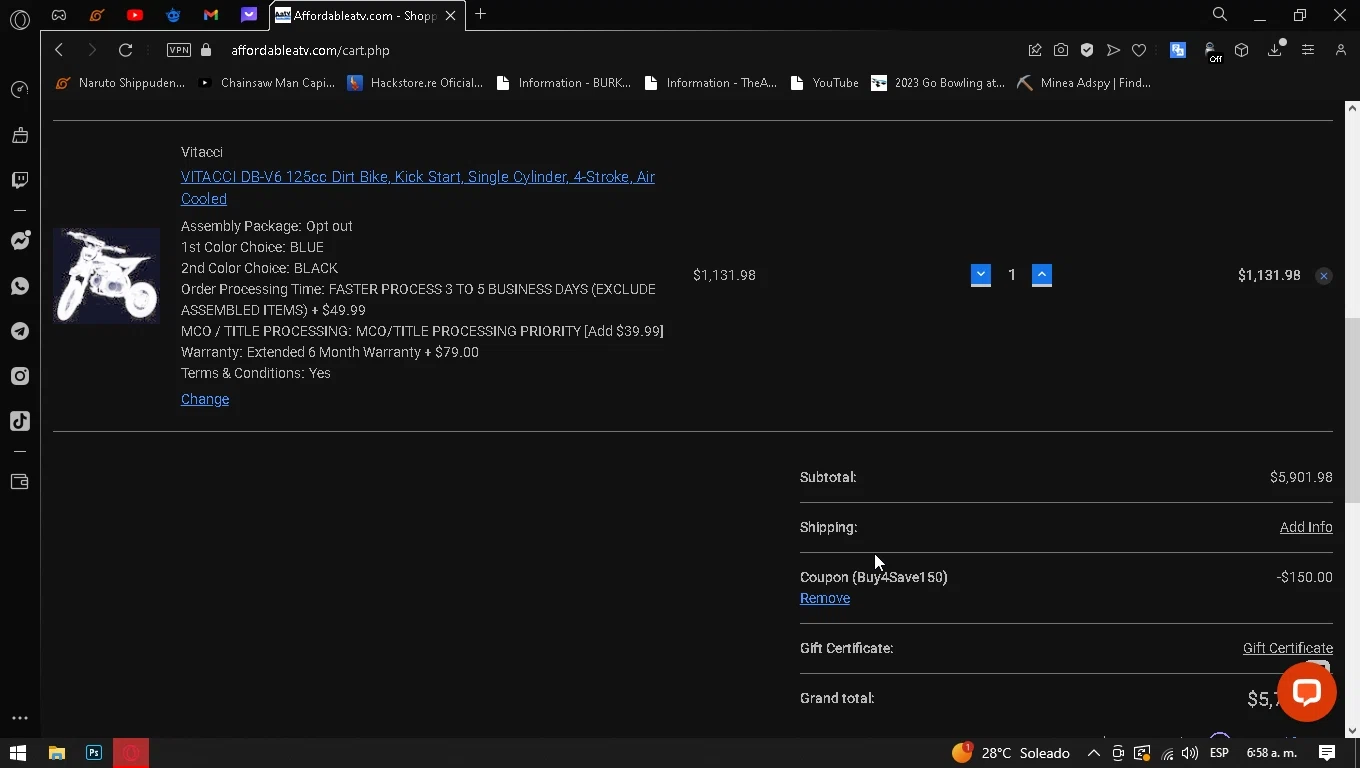Viewport: 1360px width, 768px height.
Task: Open the crypto wallet sidebar icon
Action: tap(20, 482)
